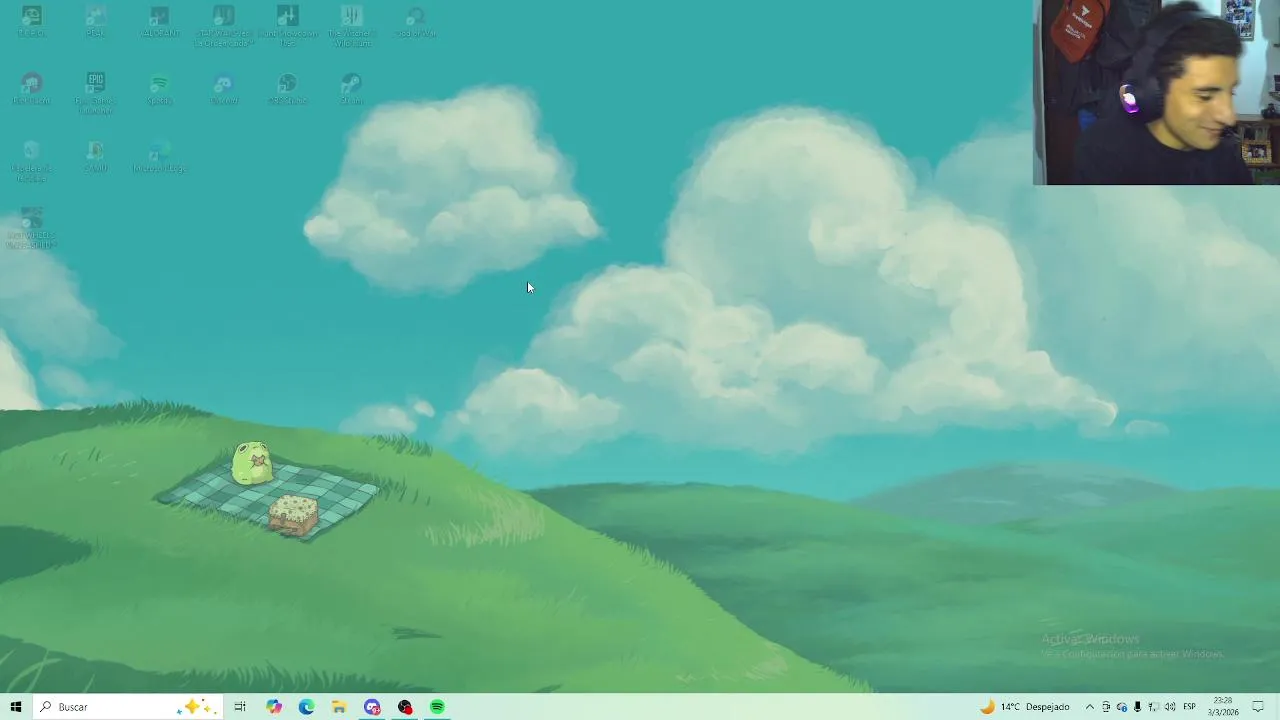Select the OBS Studio desktop shortcut
The image size is (1280, 720).
(x=287, y=90)
